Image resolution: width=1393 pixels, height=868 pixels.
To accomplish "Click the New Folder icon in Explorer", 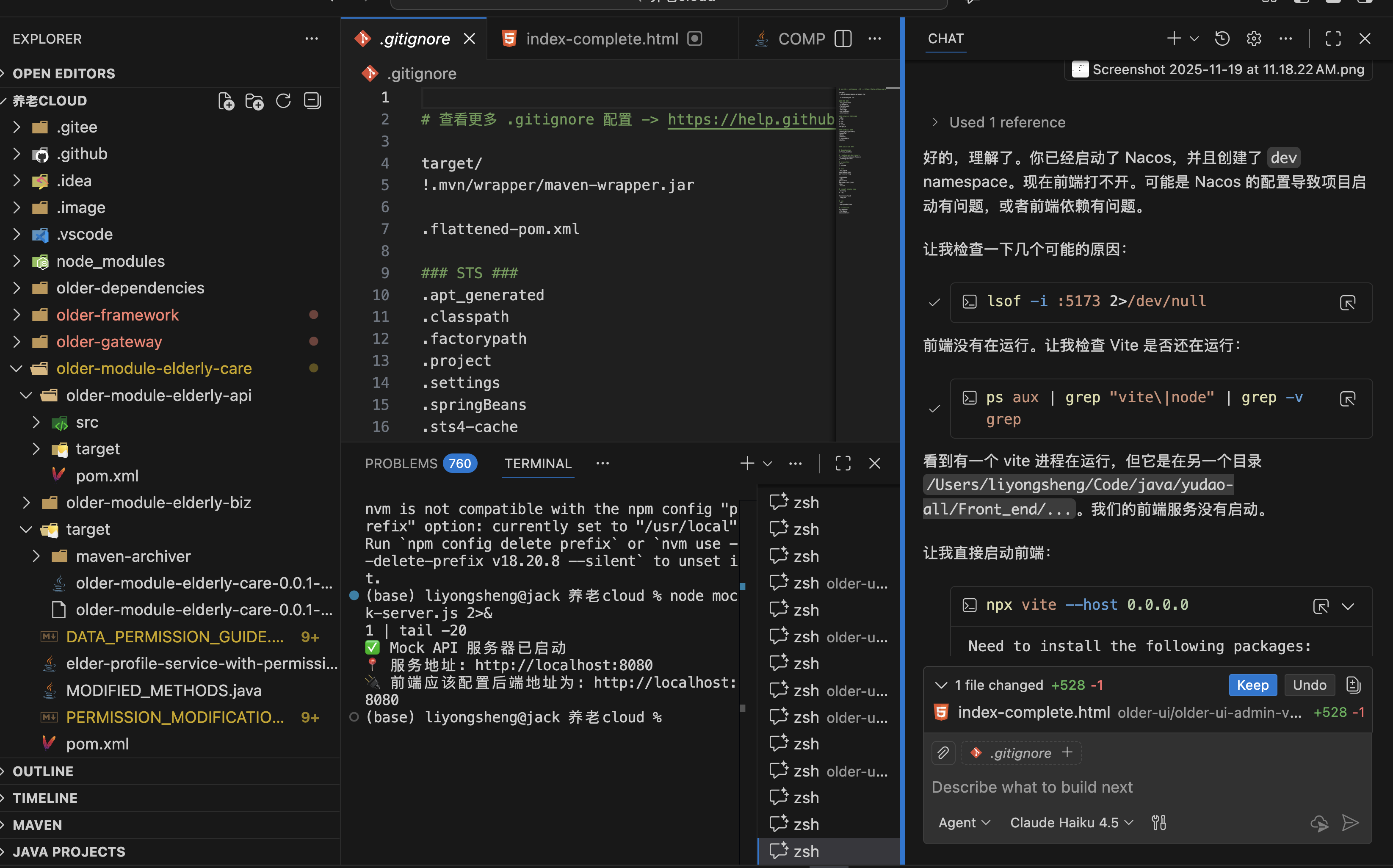I will pos(254,101).
